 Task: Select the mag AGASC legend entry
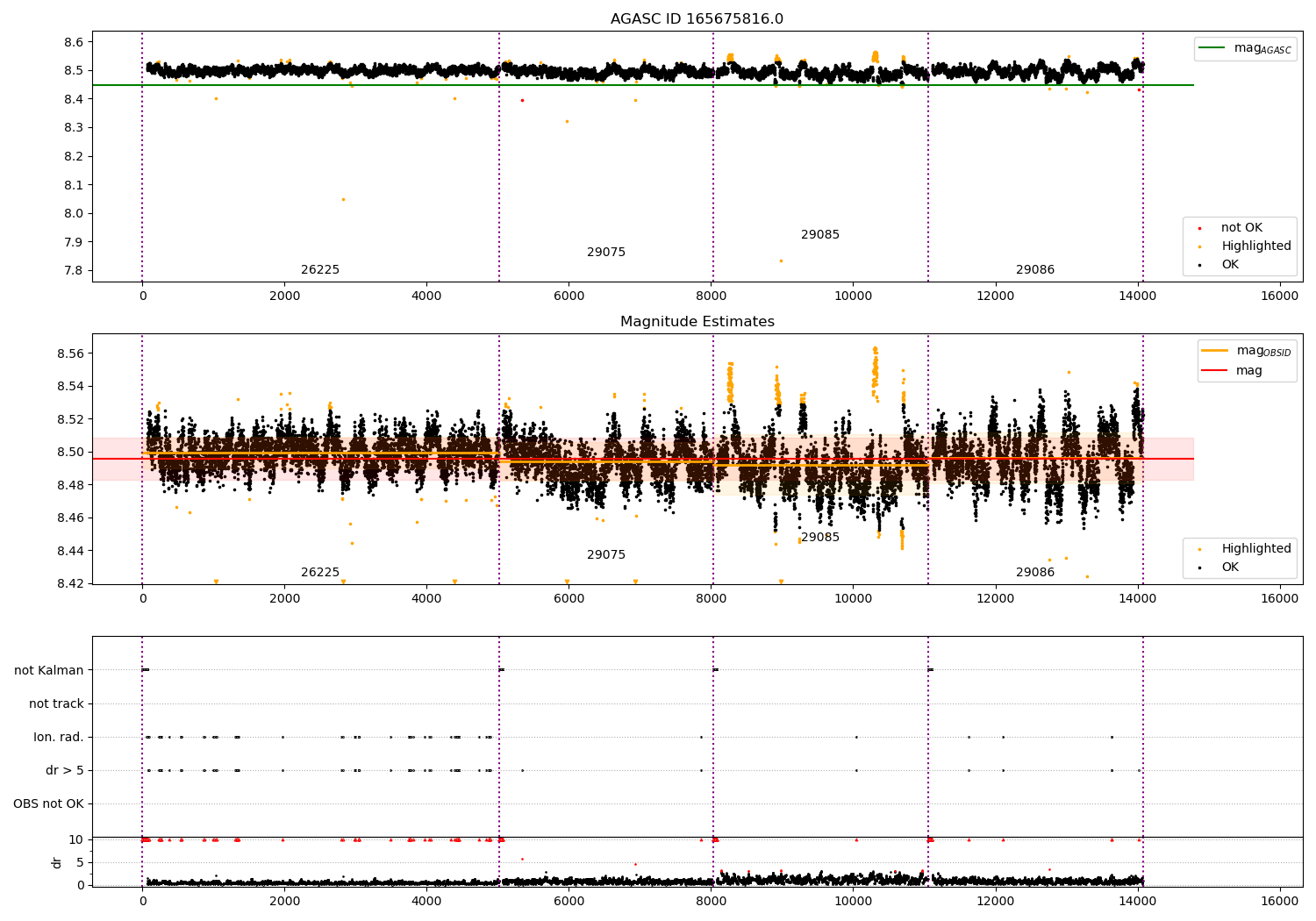click(x=1245, y=48)
